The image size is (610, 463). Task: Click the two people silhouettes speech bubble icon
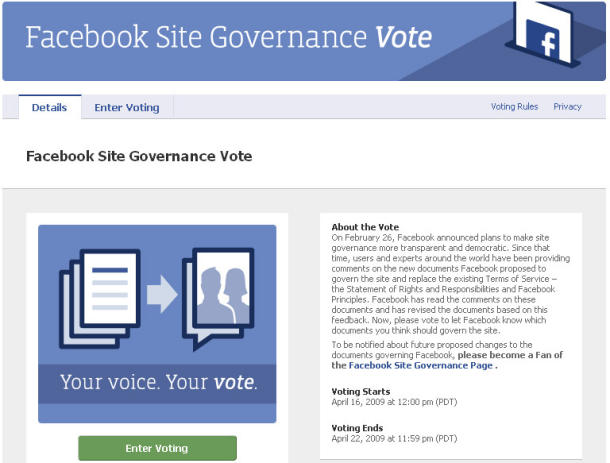point(218,299)
